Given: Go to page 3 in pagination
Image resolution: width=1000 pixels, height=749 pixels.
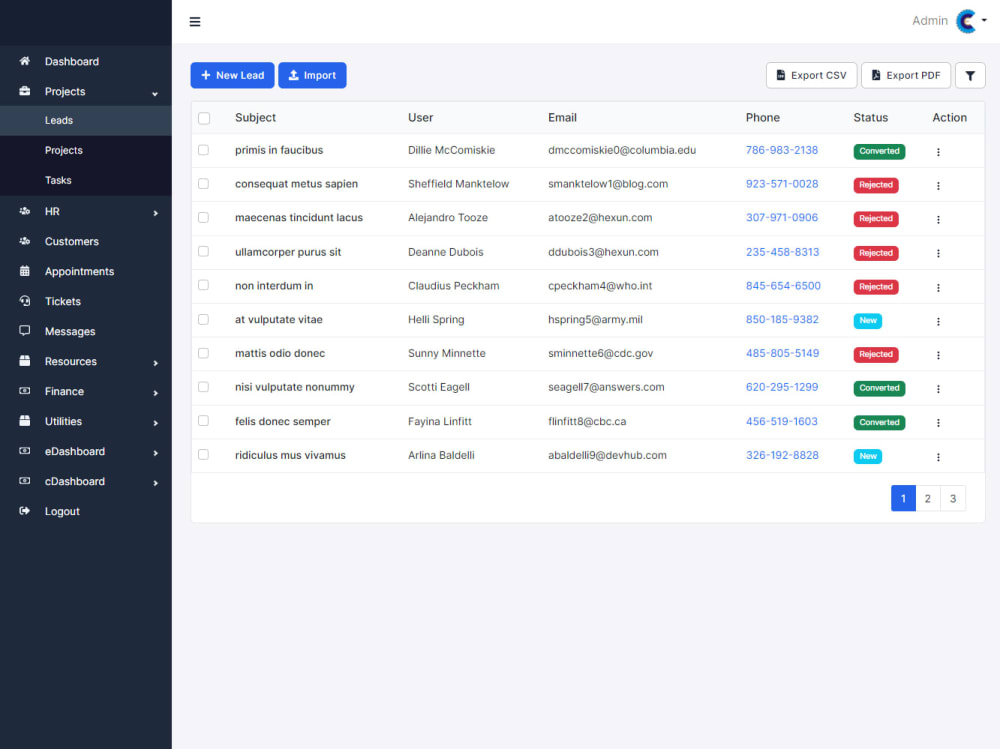Looking at the screenshot, I should [x=952, y=497].
